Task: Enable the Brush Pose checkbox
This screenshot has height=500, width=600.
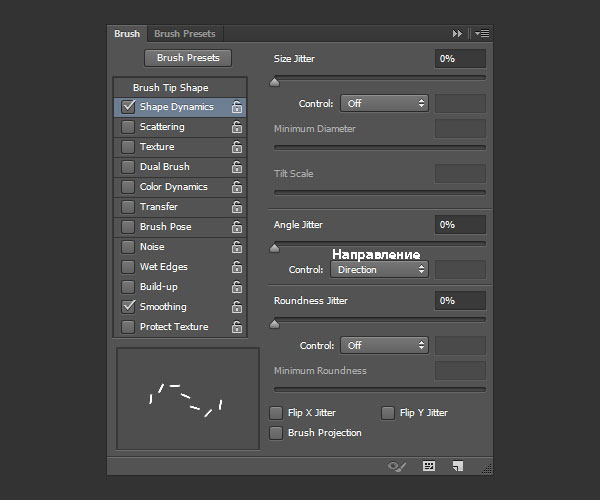Action: [x=128, y=226]
